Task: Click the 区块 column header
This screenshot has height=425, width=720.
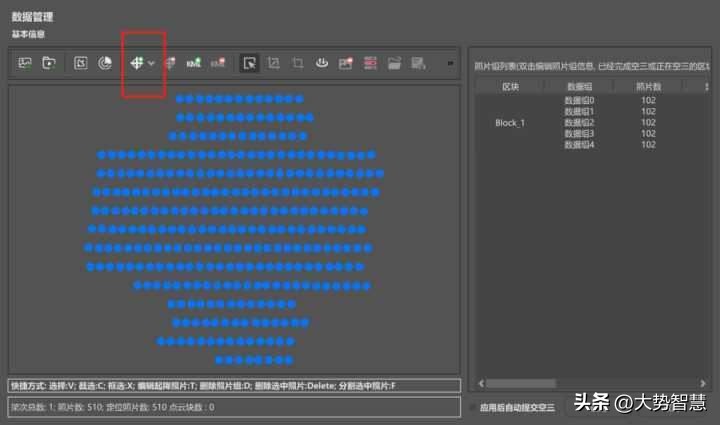Action: (x=510, y=87)
